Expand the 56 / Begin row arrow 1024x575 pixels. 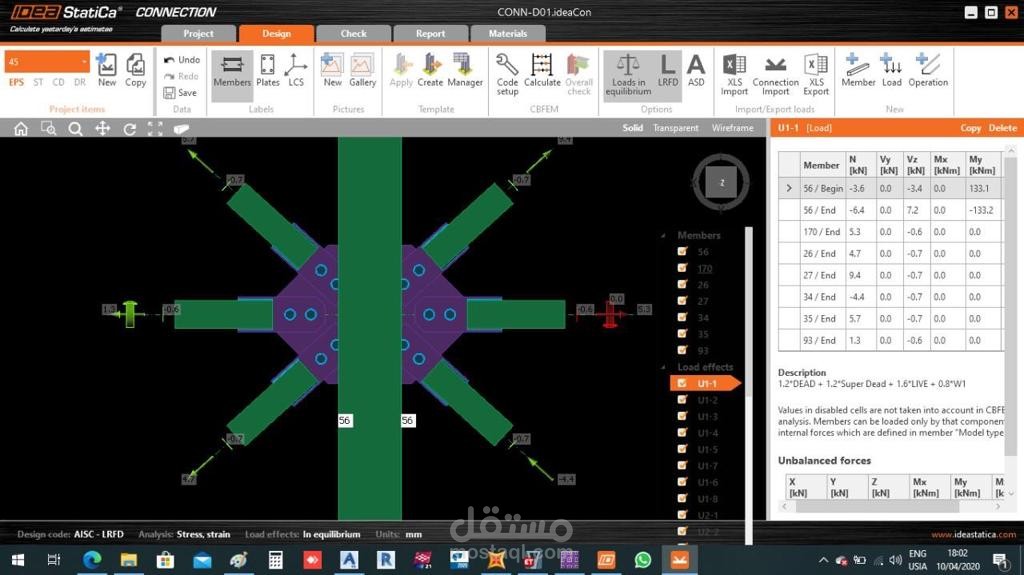click(789, 188)
